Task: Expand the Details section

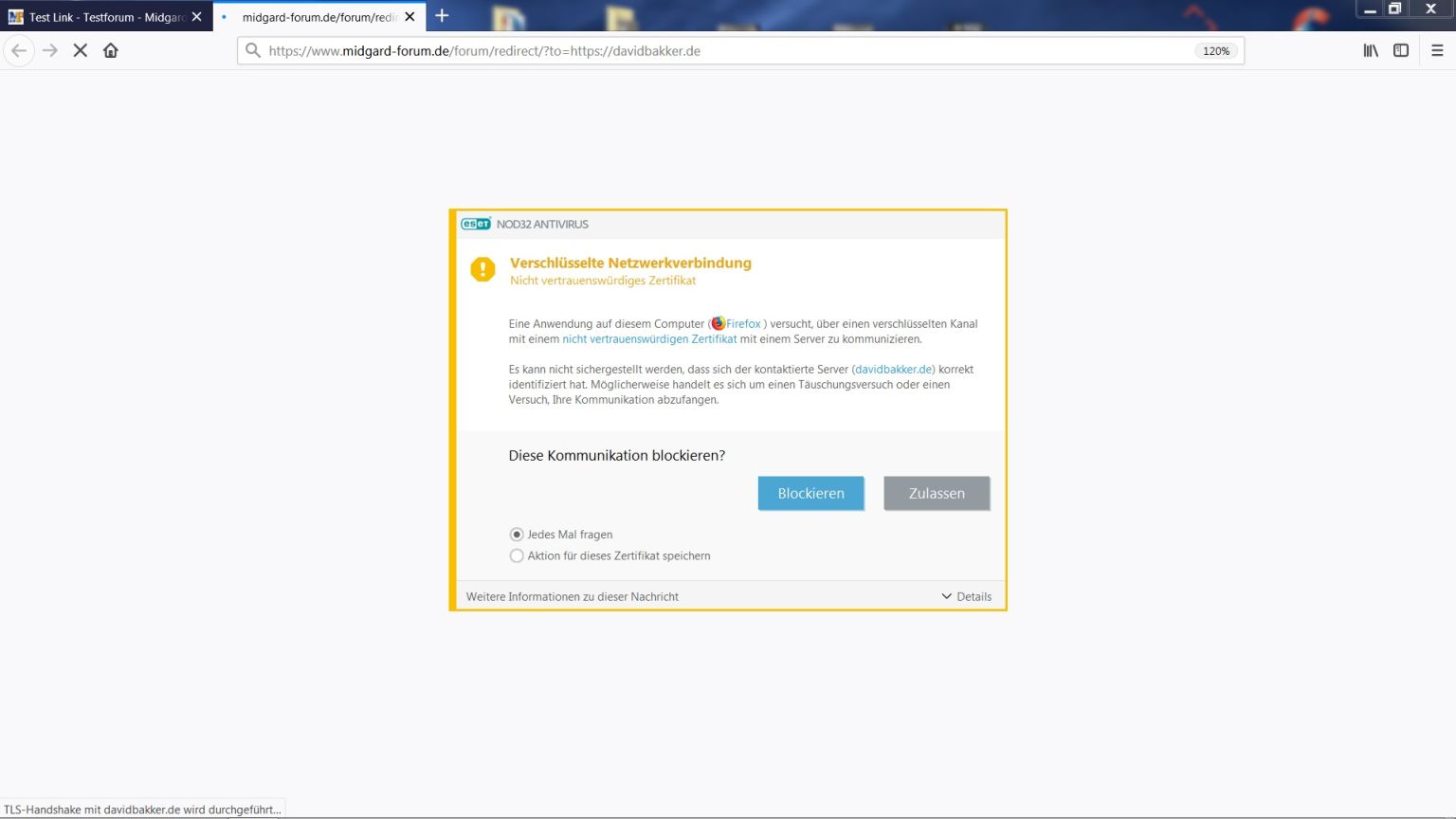Action: tap(967, 596)
